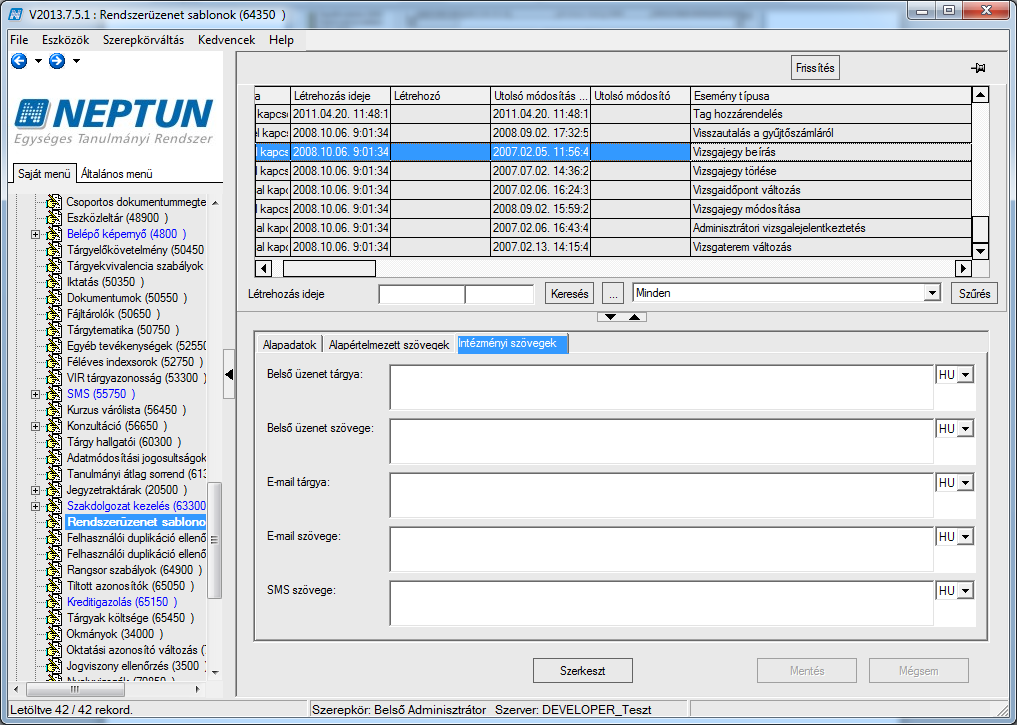Open the Szerepkörváltás menu
The width and height of the screenshot is (1017, 725).
tap(143, 40)
